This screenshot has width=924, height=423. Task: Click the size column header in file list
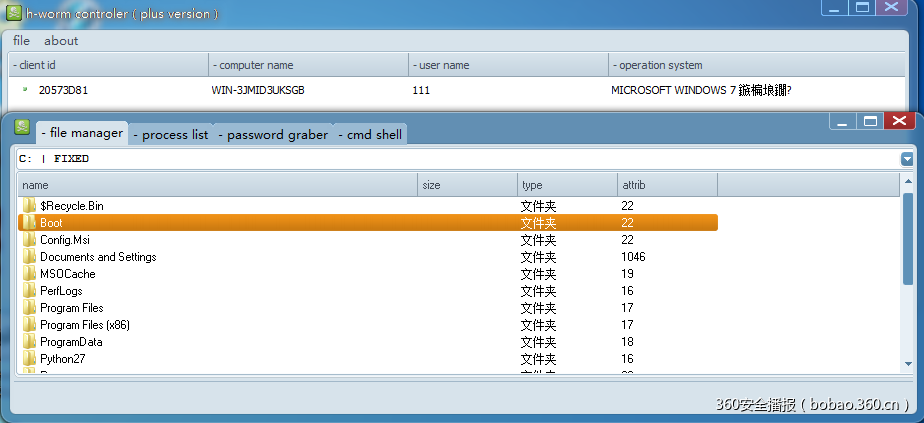(x=467, y=185)
